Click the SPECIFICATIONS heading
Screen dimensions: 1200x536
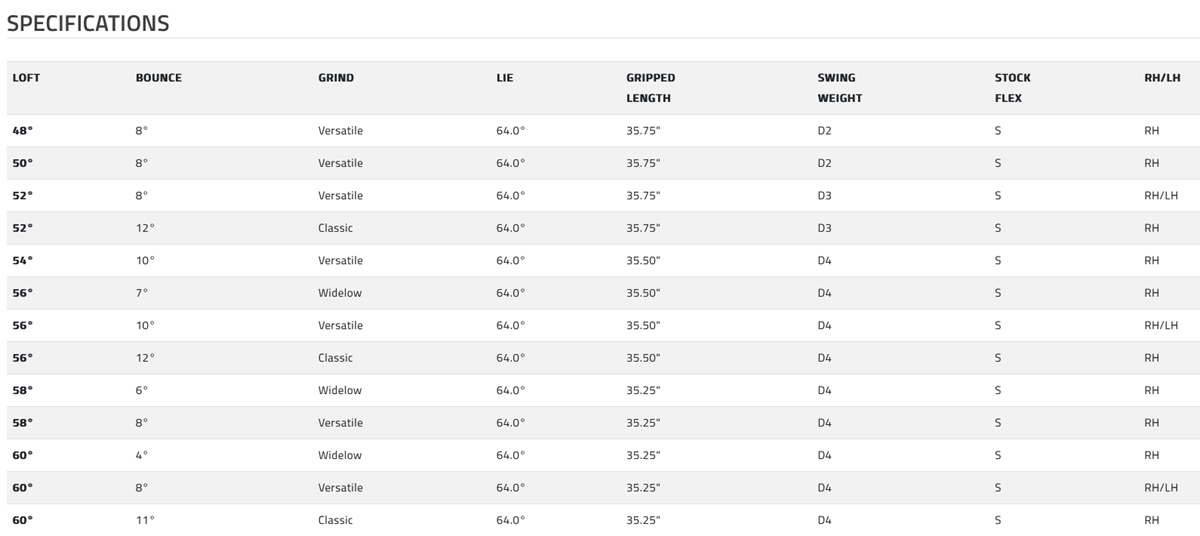point(88,23)
